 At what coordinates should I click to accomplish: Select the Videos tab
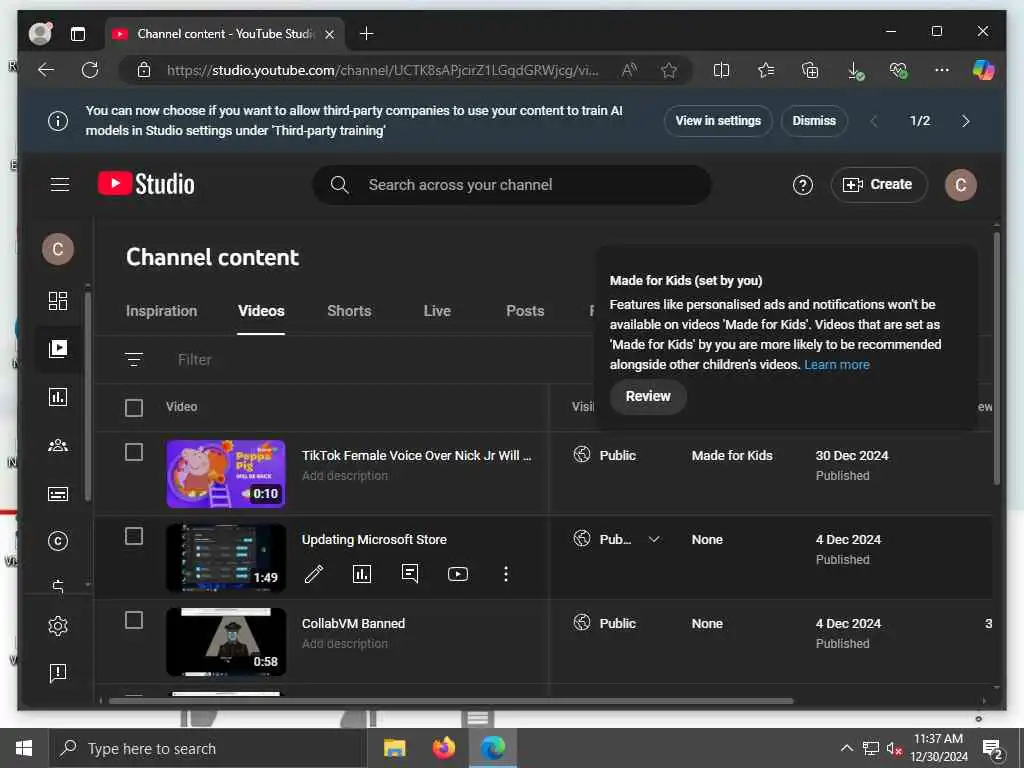click(261, 311)
